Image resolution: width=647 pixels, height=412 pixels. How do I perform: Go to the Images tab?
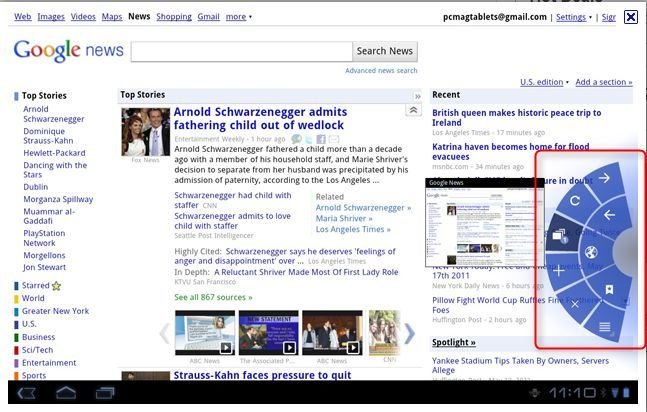(51, 17)
